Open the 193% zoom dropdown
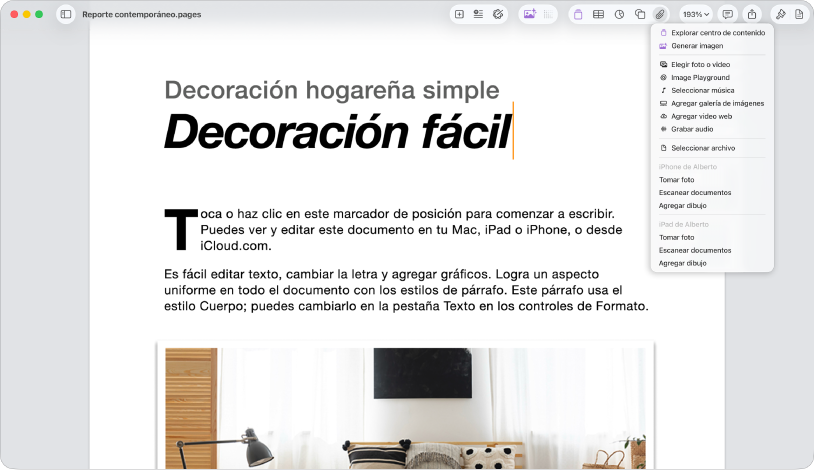Viewport: 814px width, 471px height. tap(696, 15)
